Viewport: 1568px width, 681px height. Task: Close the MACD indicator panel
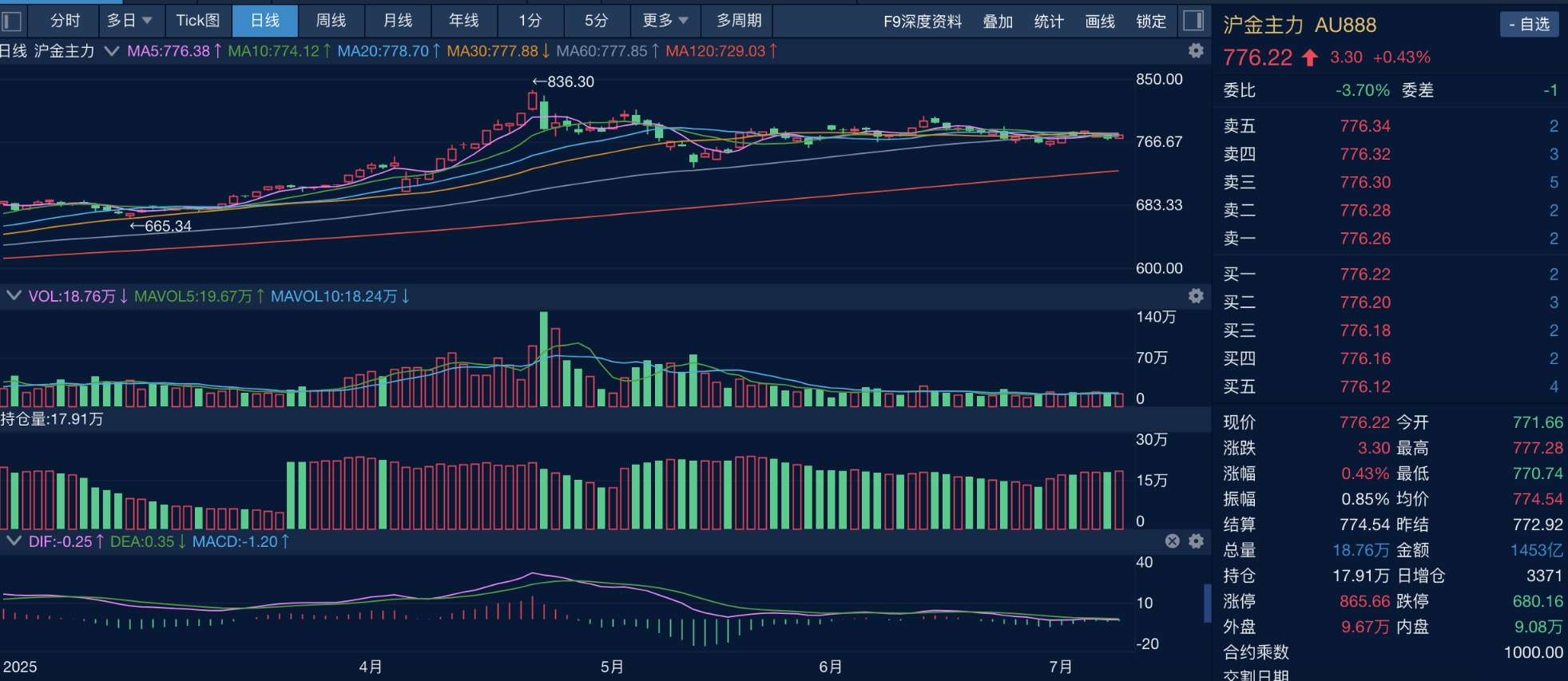coord(1172,540)
